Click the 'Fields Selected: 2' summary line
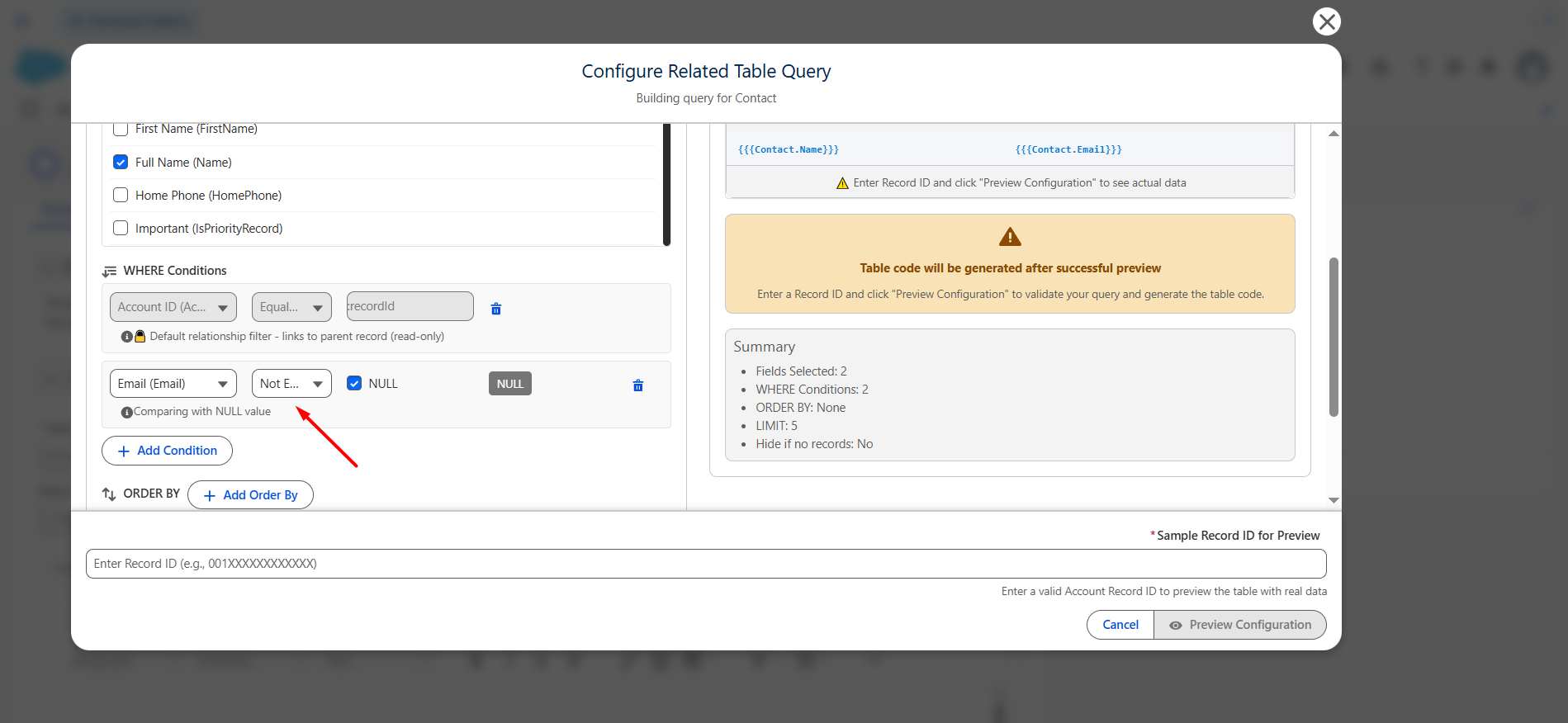The image size is (1568, 723). [x=801, y=371]
